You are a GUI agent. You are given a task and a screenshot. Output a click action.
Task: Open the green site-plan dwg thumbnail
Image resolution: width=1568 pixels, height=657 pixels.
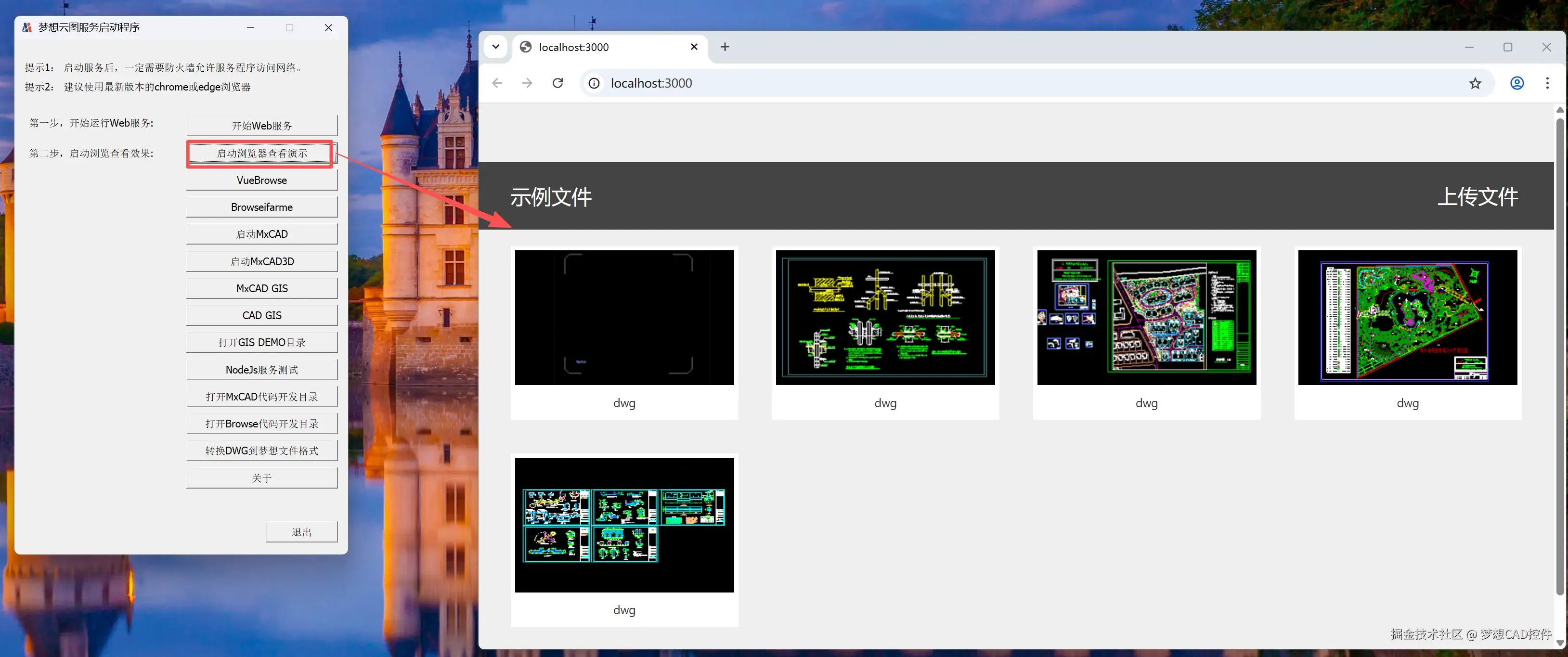pos(1407,317)
